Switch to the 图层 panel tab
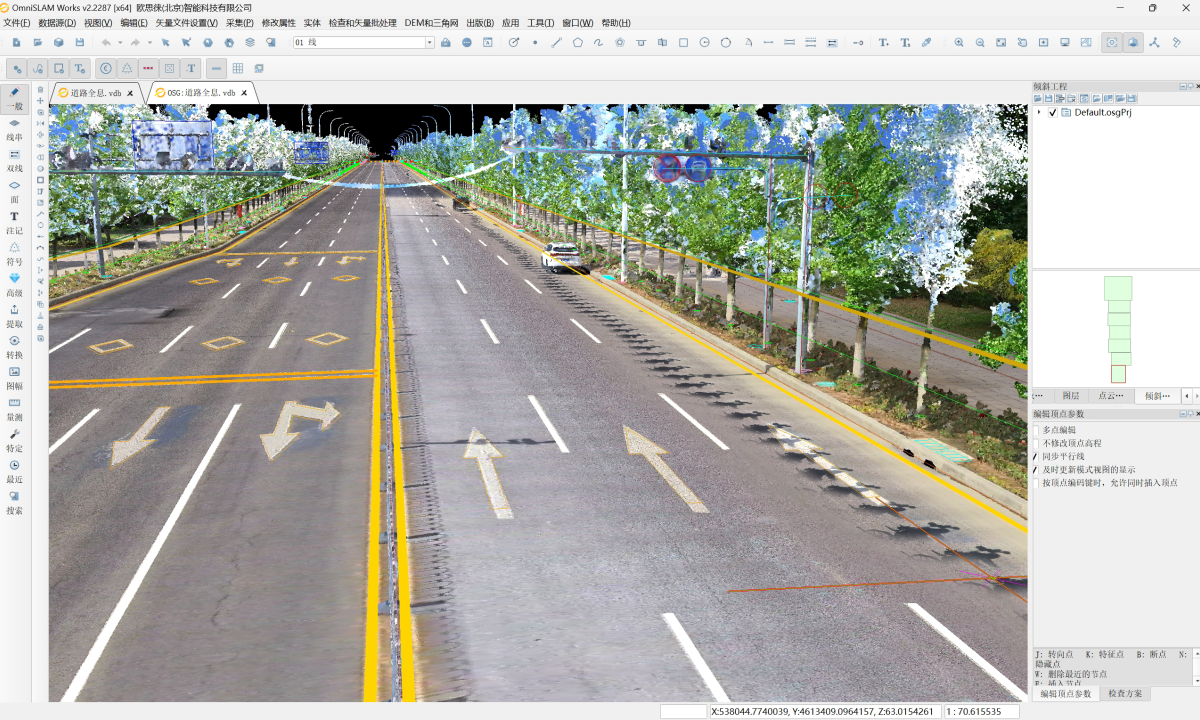 (1070, 396)
